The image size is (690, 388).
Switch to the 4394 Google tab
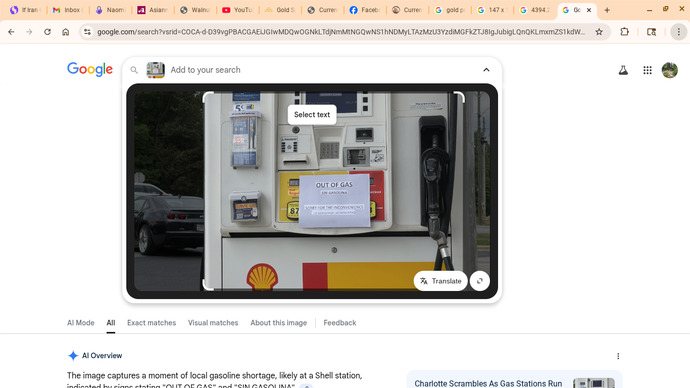[x=534, y=10]
